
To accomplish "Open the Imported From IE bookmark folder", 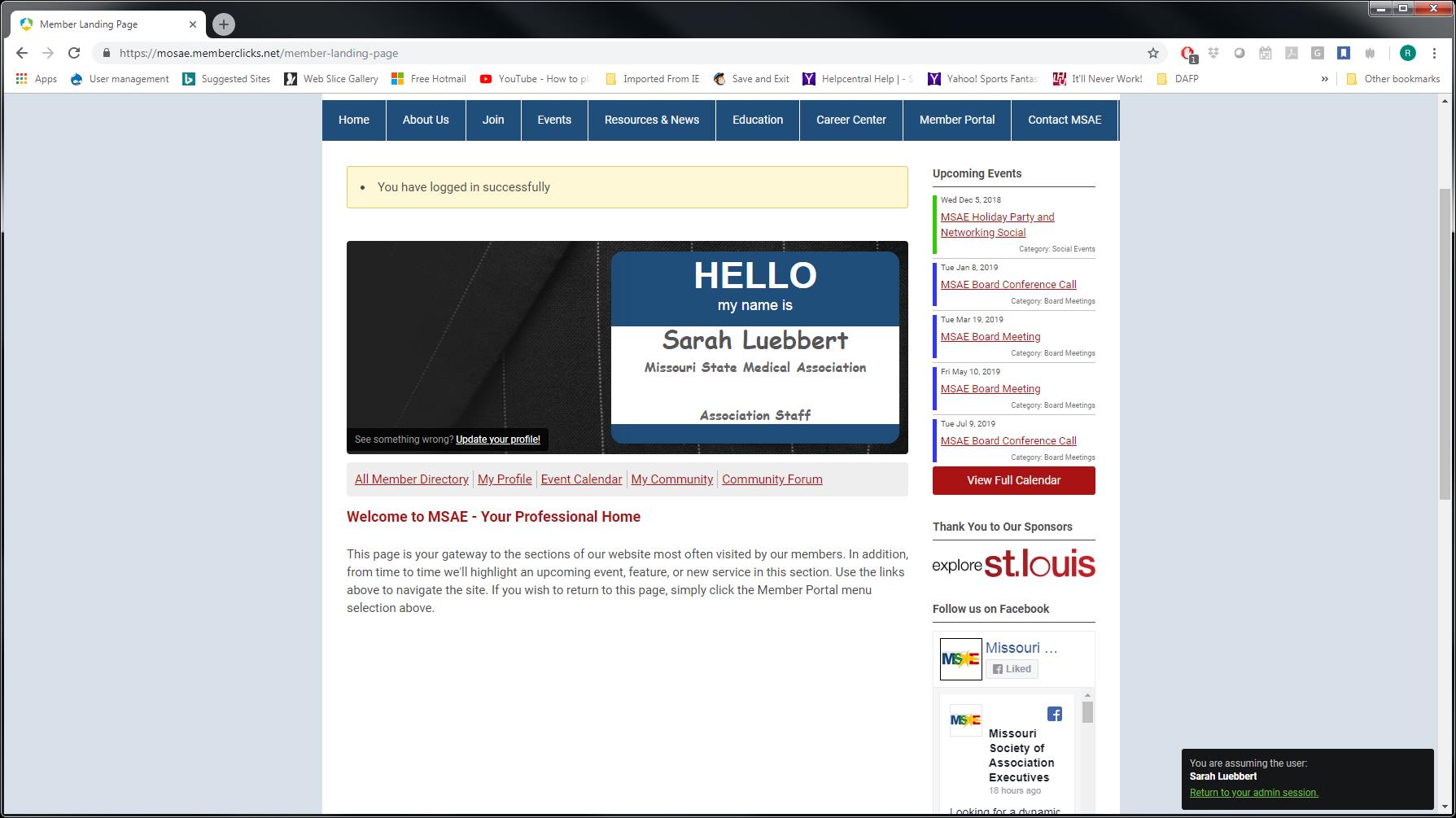I will [652, 79].
